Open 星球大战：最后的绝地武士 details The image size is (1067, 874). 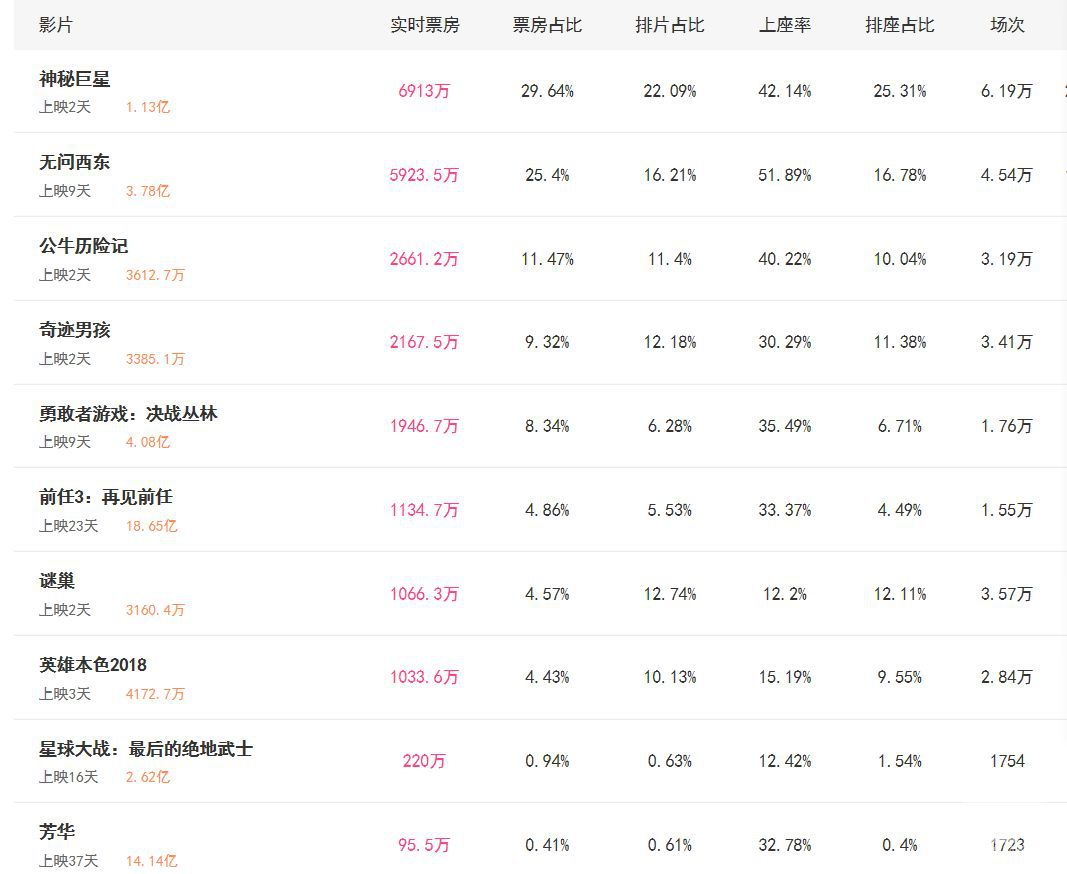point(146,749)
